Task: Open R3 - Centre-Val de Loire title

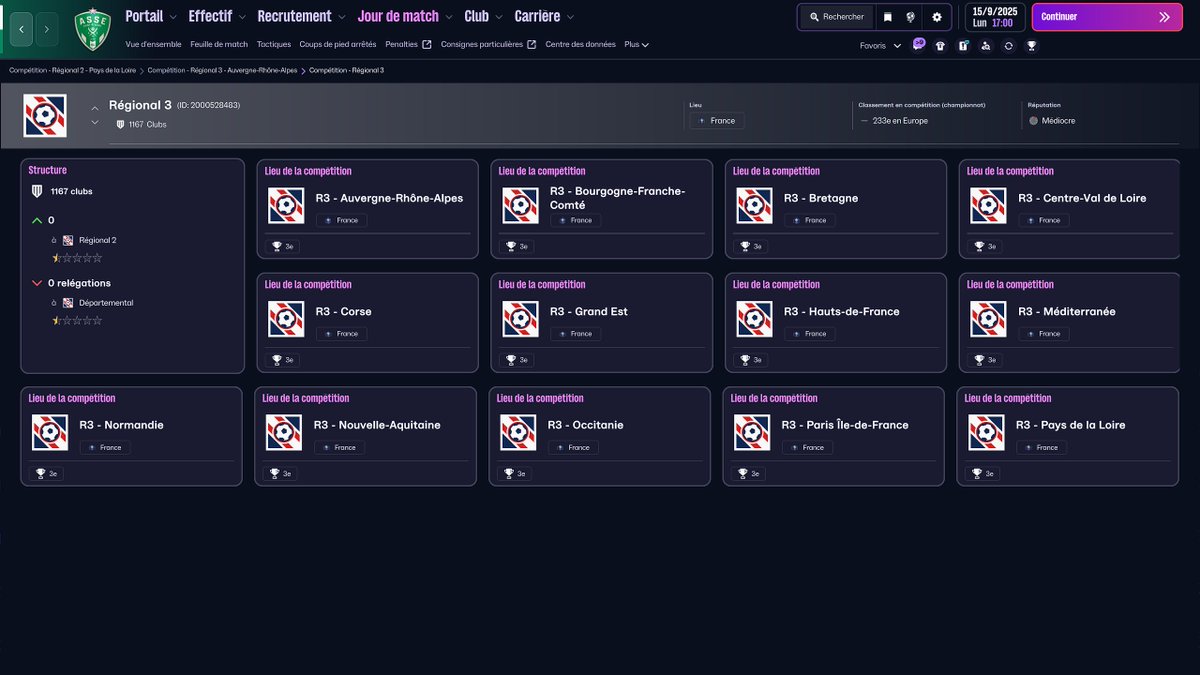Action: [x=1082, y=198]
